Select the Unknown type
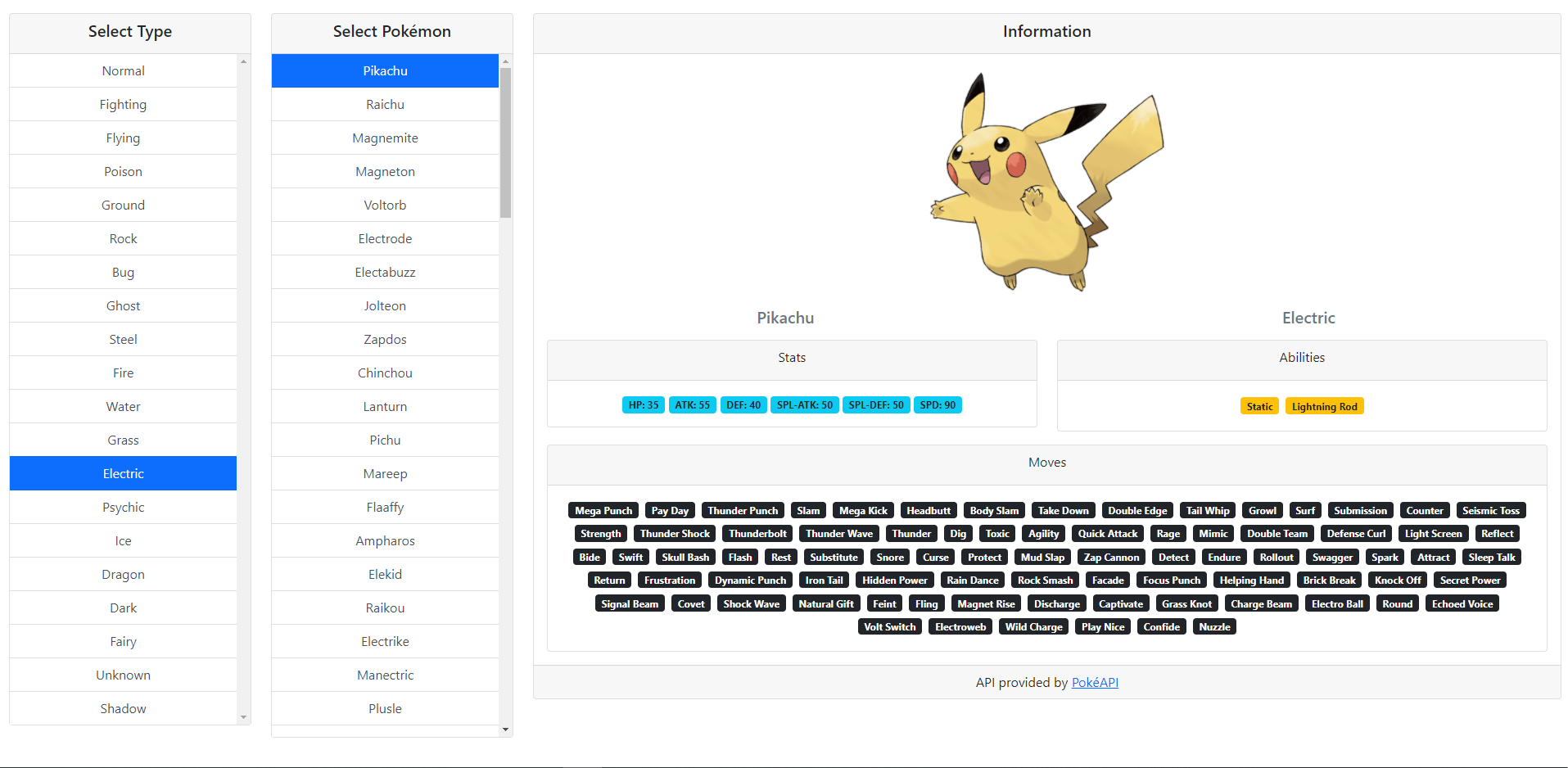Screen dimensions: 1568x768 point(123,675)
